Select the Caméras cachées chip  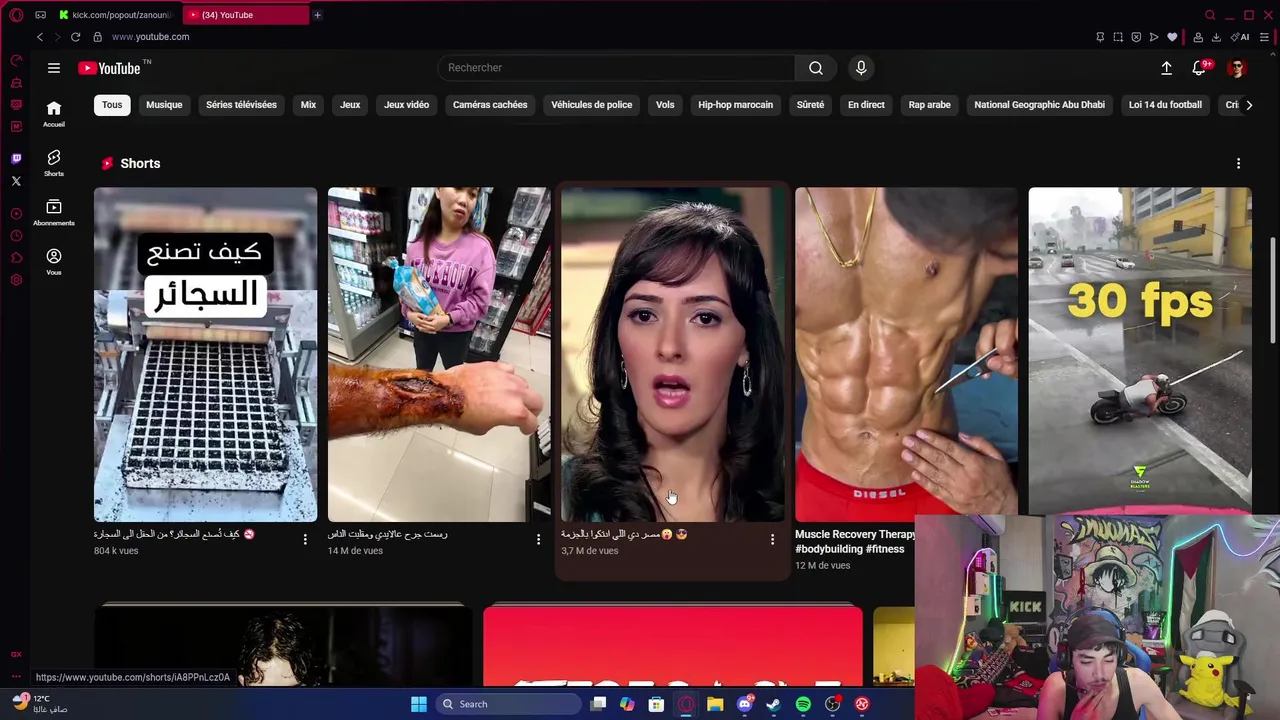(x=490, y=104)
